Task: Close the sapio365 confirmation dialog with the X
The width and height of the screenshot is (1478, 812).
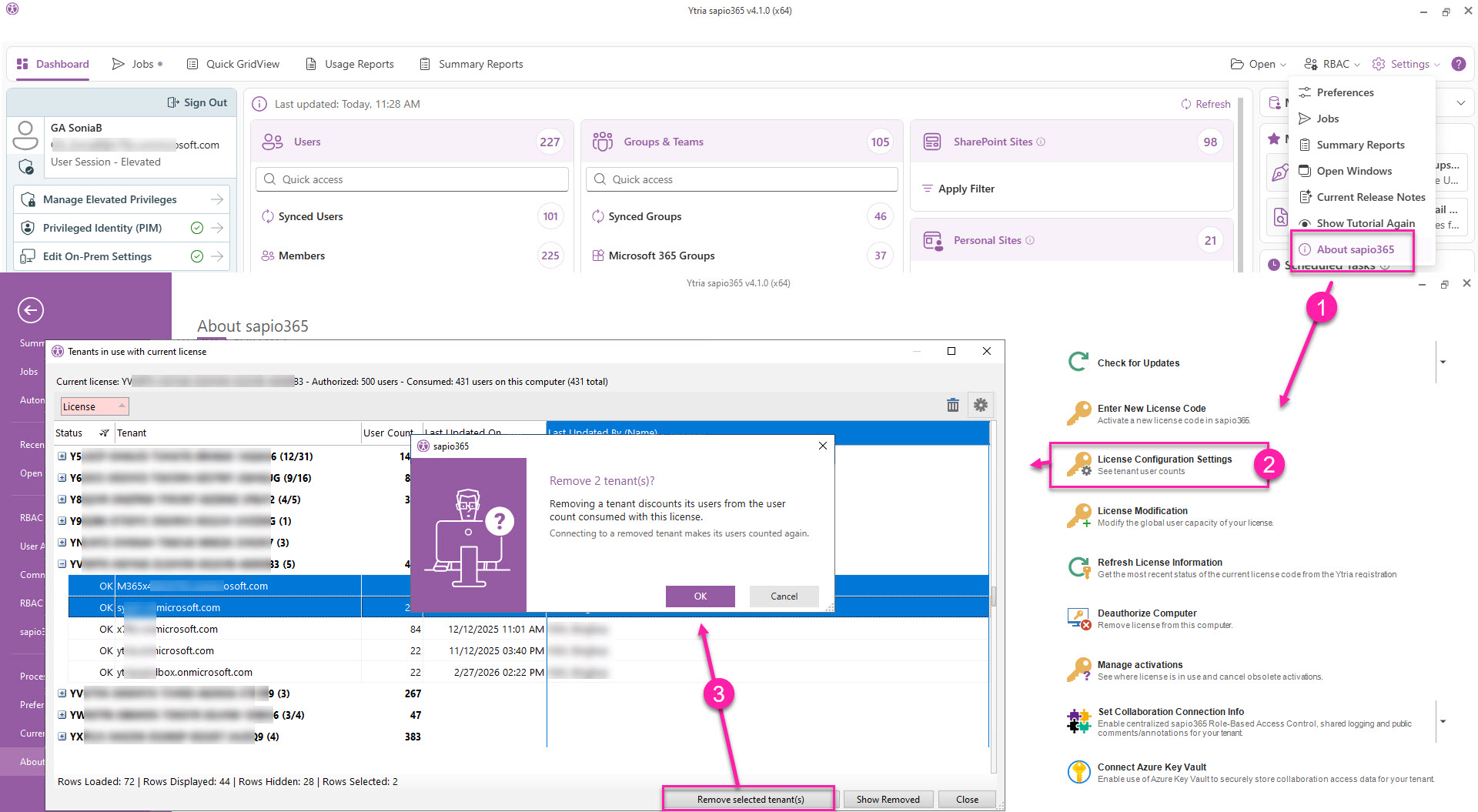Action: pyautogui.click(x=823, y=446)
